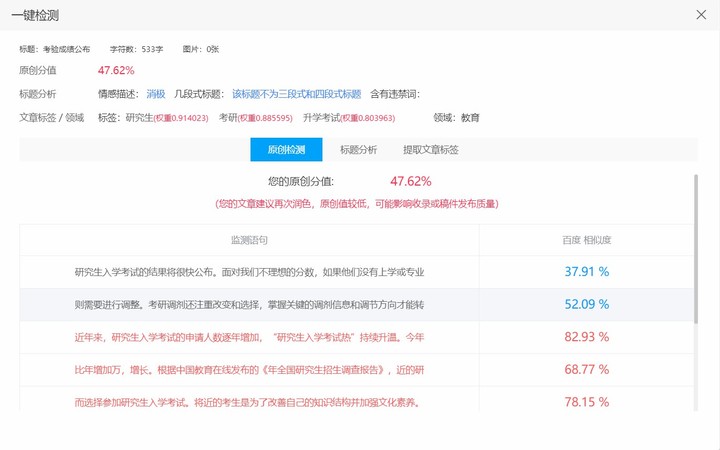The height and width of the screenshot is (450, 720).
Task: Open the 标题分析 tab
Action: click(358, 150)
